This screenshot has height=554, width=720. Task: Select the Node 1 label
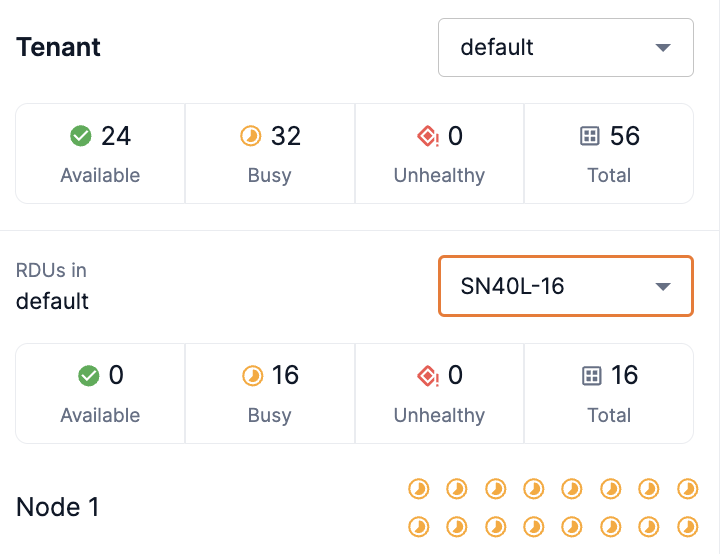click(x=57, y=507)
